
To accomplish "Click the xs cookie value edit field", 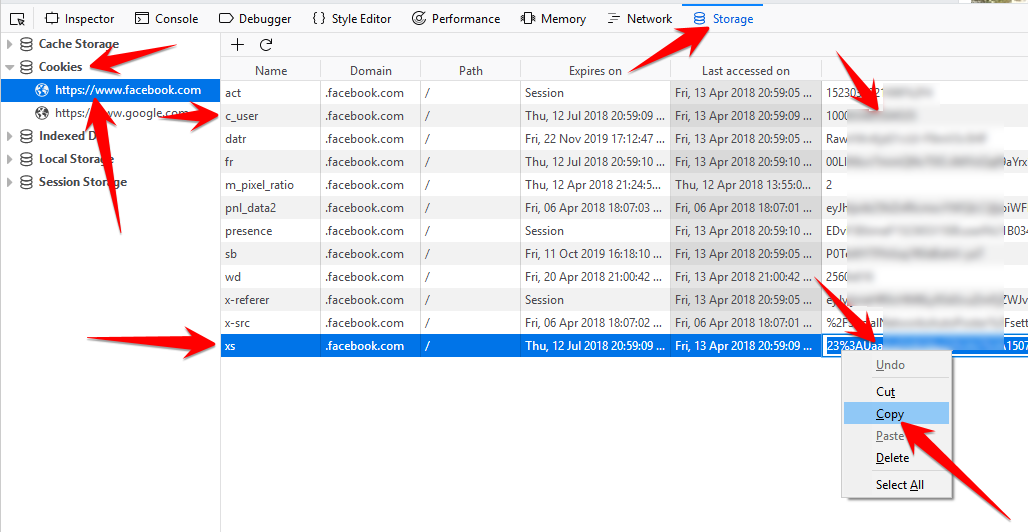I will coord(924,346).
